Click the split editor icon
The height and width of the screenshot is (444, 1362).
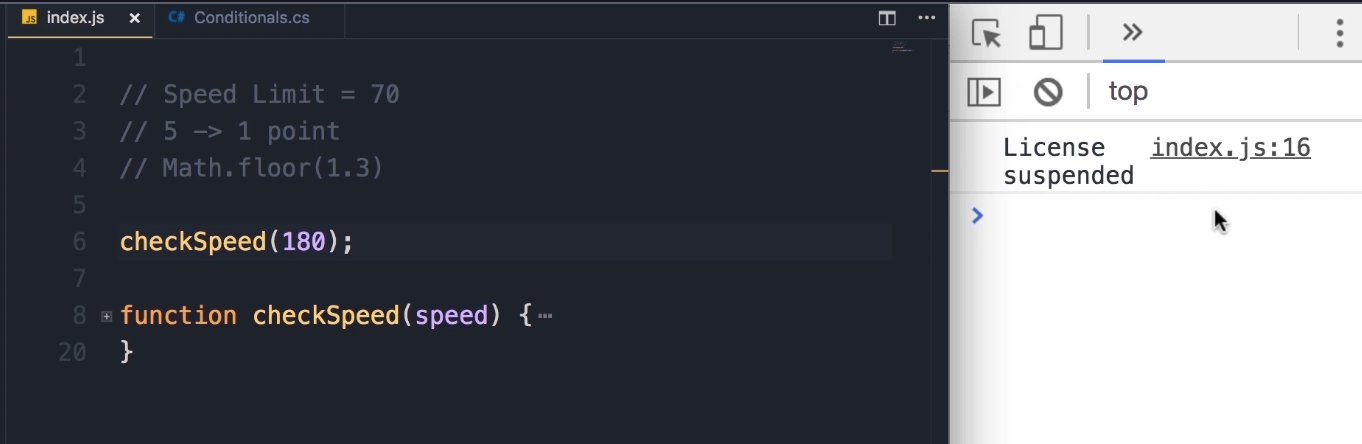886,18
